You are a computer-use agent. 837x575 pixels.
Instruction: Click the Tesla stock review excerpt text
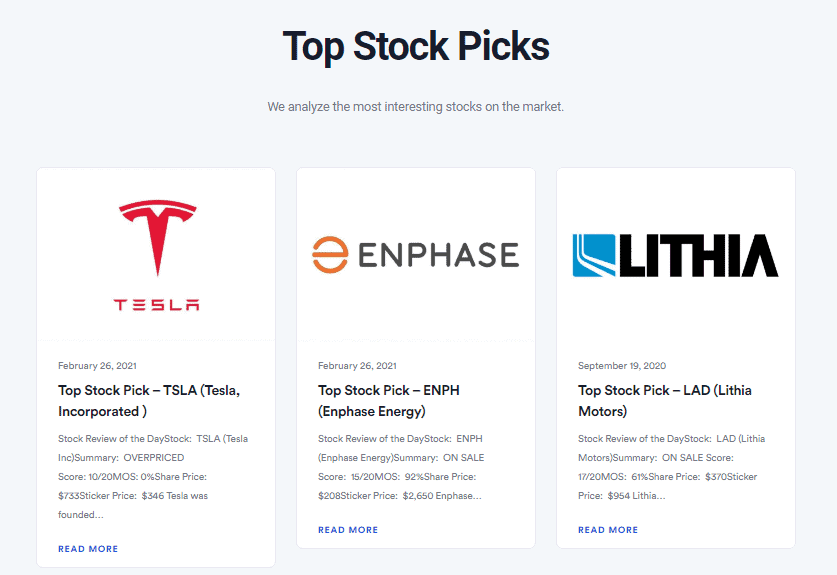click(153, 476)
